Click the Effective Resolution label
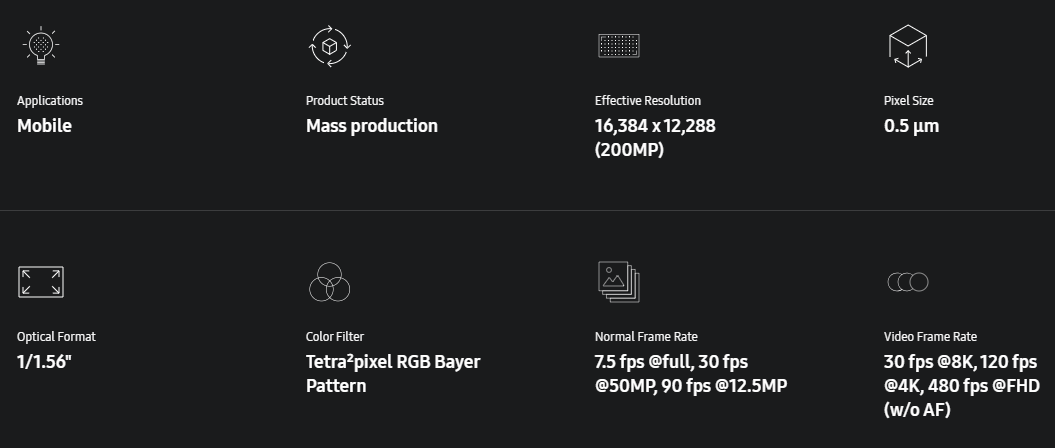The image size is (1055, 448). (647, 101)
